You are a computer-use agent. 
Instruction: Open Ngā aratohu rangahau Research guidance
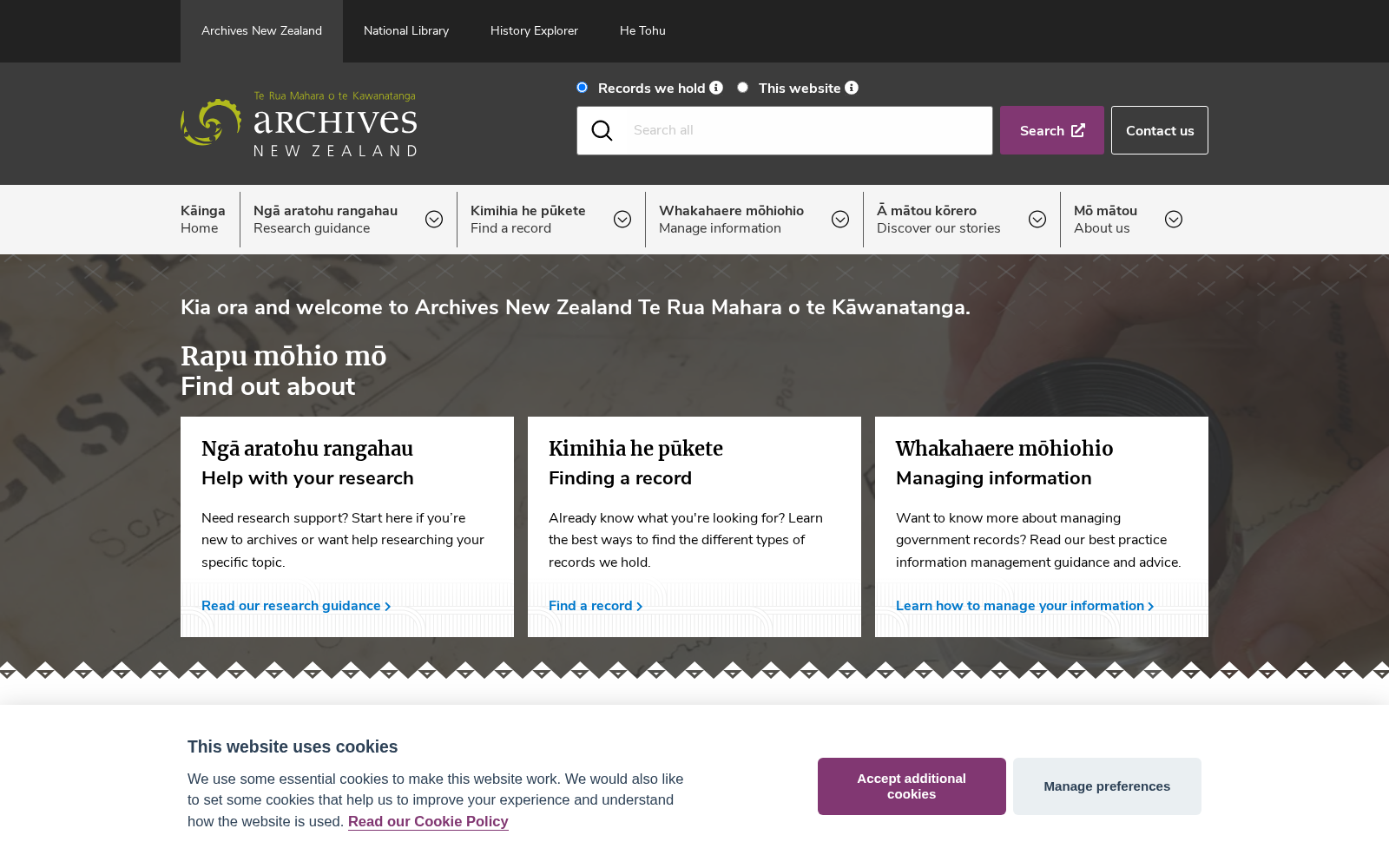click(326, 220)
